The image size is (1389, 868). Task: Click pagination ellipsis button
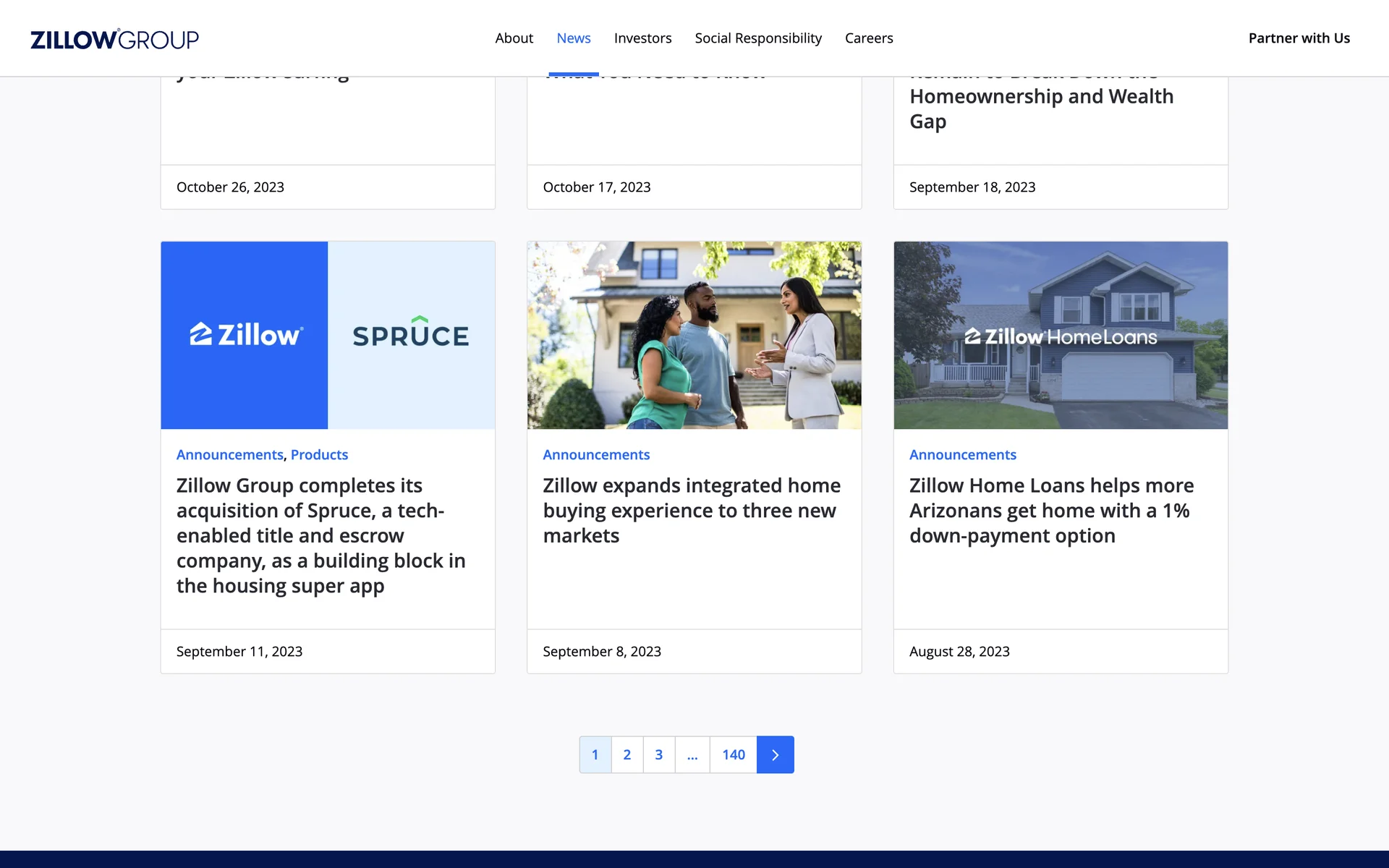[692, 754]
